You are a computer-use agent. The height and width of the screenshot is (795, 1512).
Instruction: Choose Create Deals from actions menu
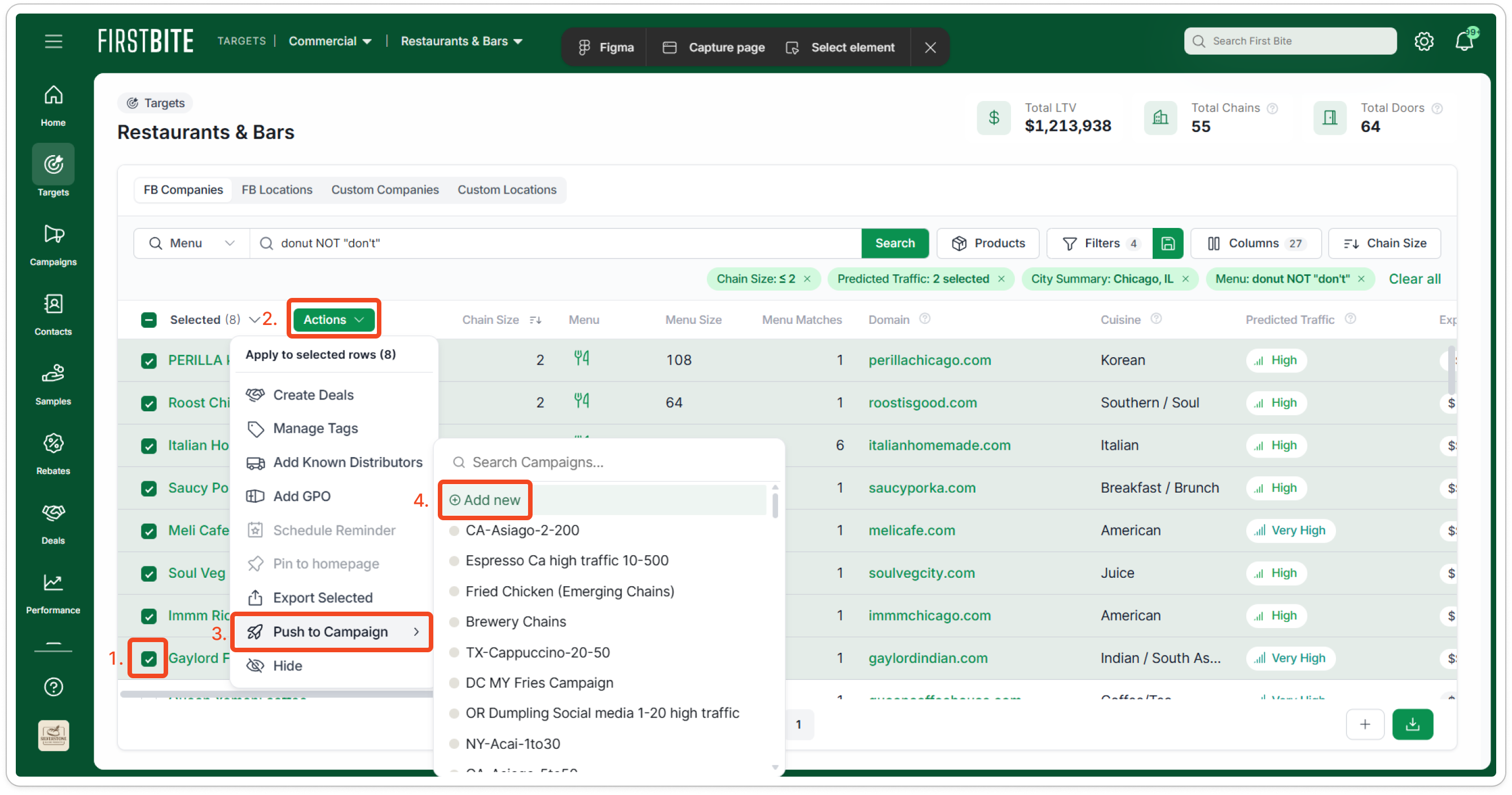(333, 395)
